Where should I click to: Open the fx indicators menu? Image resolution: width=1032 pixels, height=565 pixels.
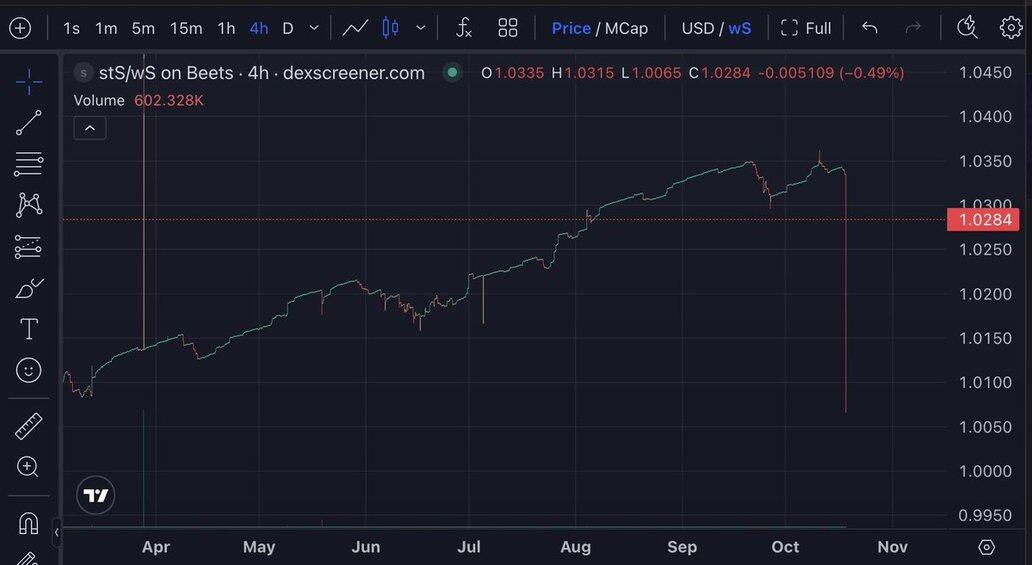(464, 28)
